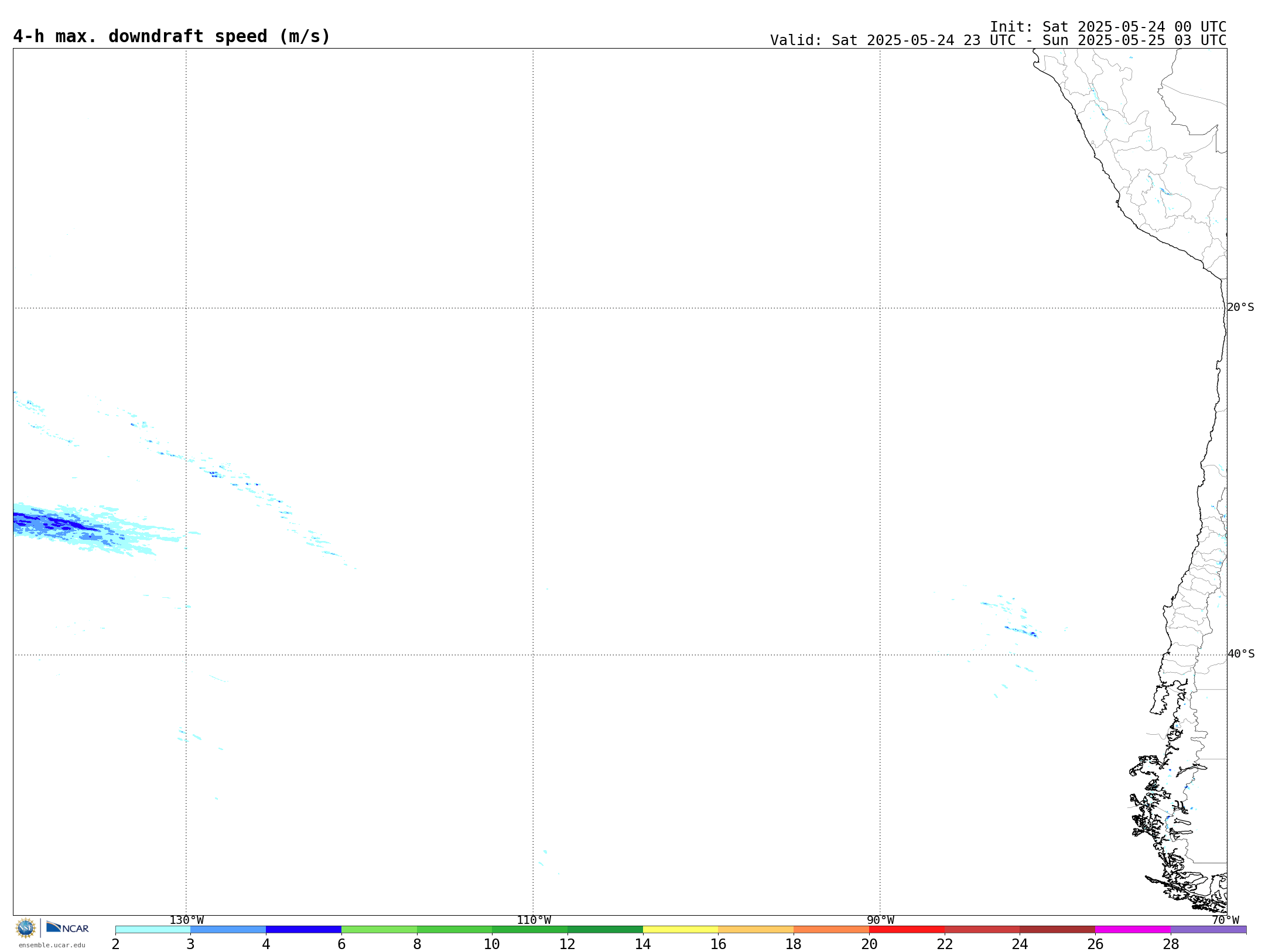The height and width of the screenshot is (952, 1265).
Task: Pick the 8–10 m/s green swatch
Action: click(454, 930)
